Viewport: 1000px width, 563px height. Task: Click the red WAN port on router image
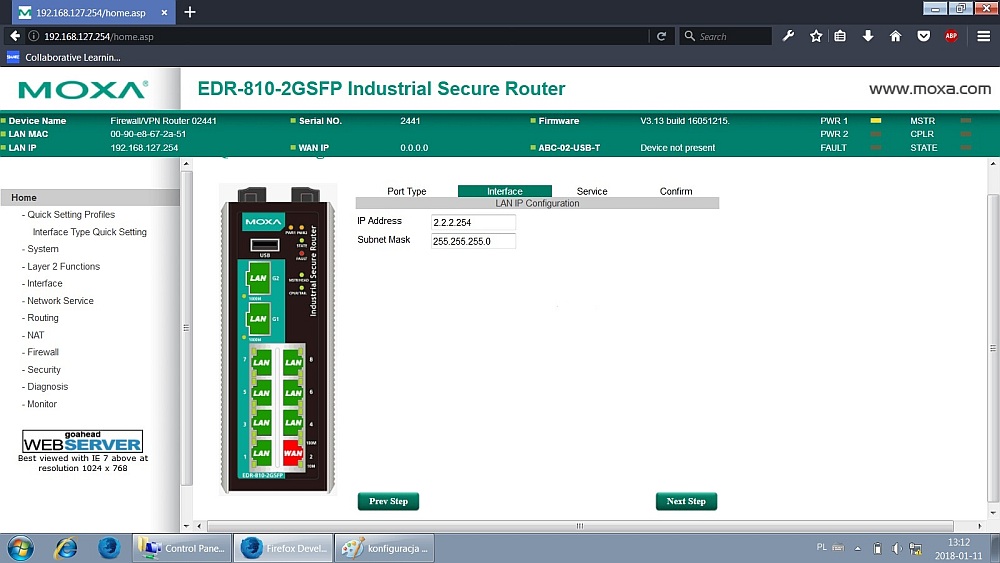(293, 452)
